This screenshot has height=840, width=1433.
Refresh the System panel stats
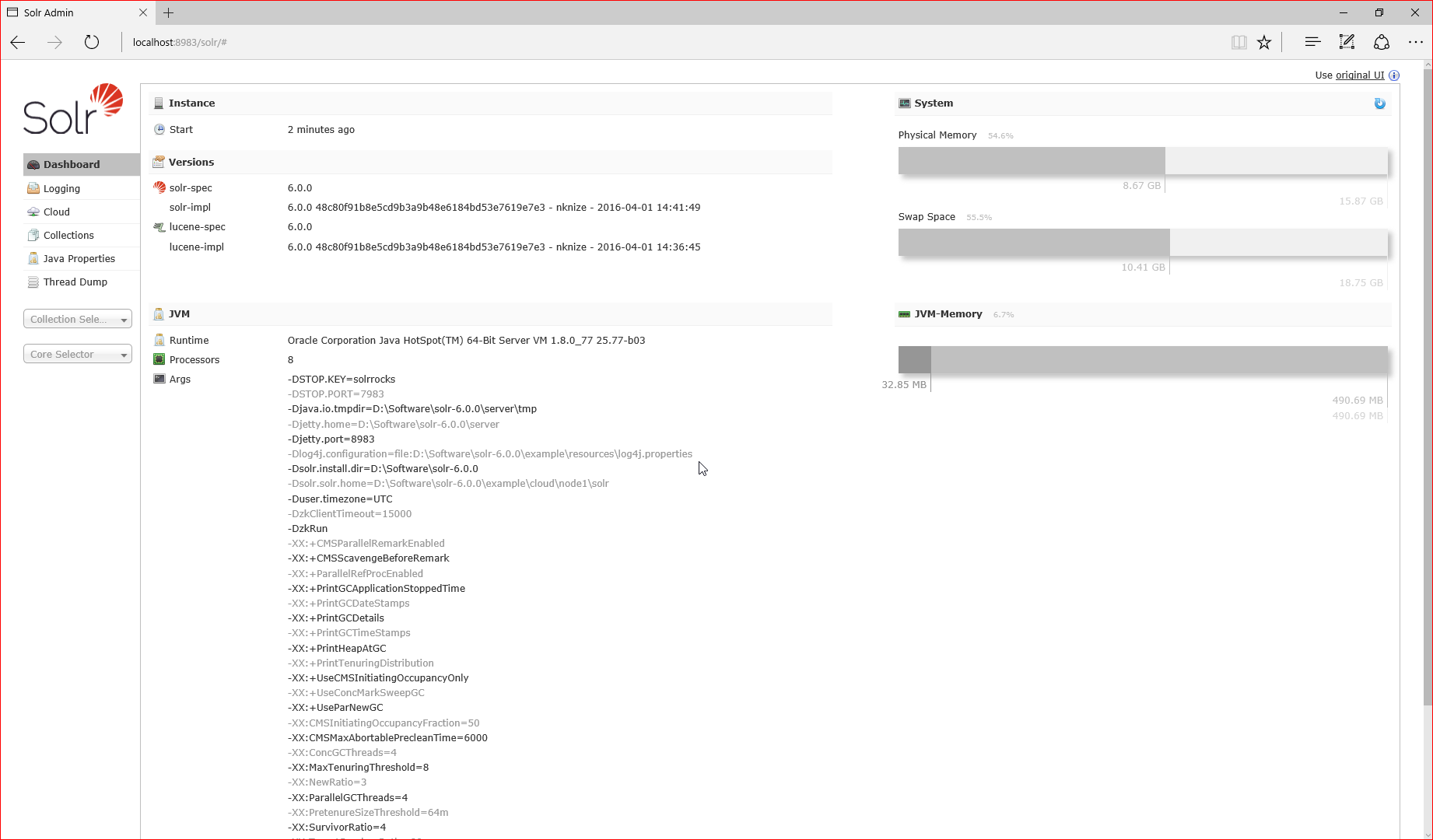1379,103
